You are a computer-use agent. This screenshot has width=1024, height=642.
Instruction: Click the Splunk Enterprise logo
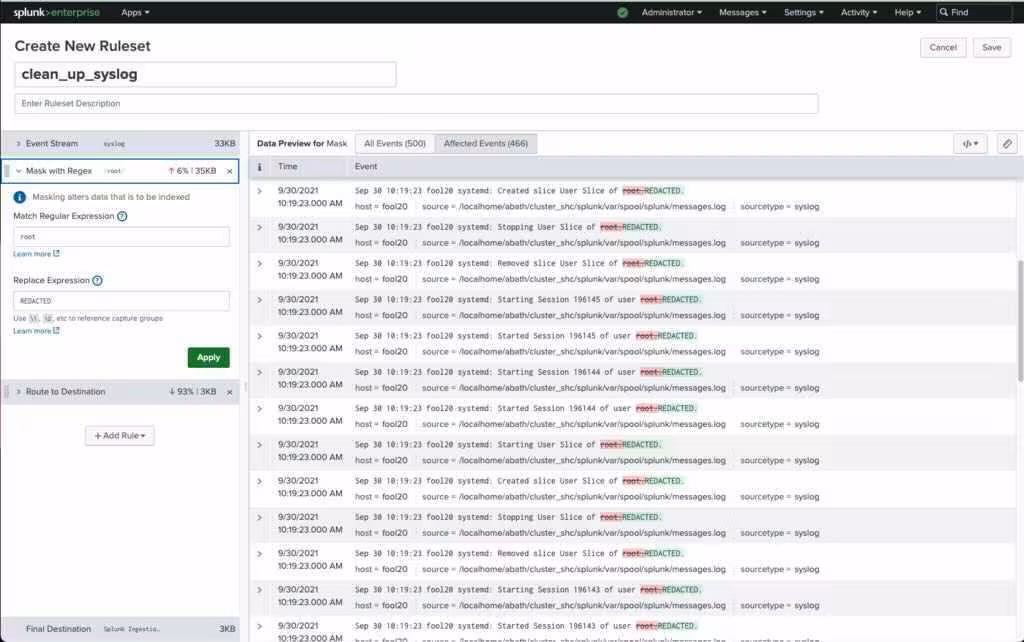click(x=56, y=12)
